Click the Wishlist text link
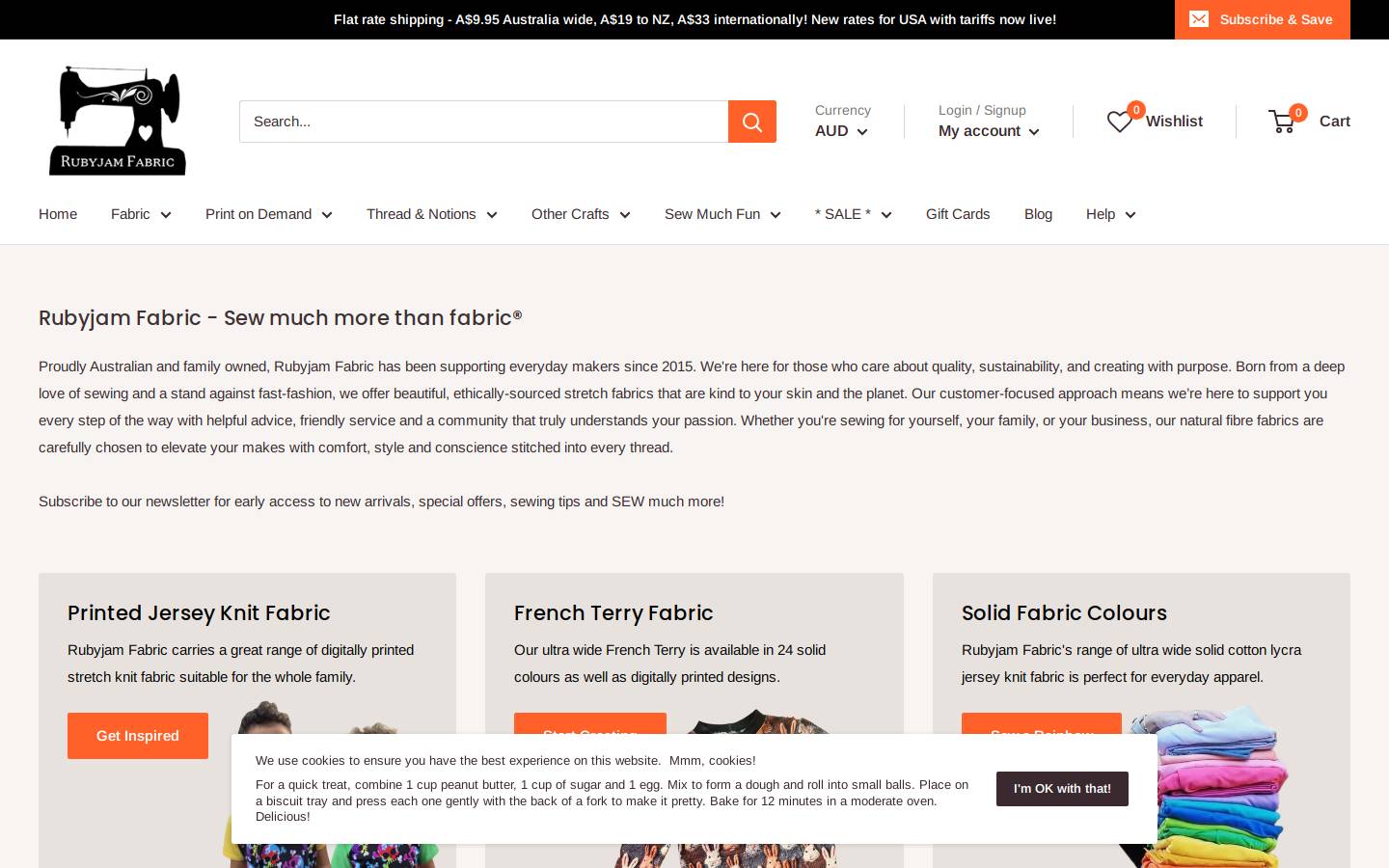Viewport: 1389px width, 868px height. click(x=1174, y=122)
